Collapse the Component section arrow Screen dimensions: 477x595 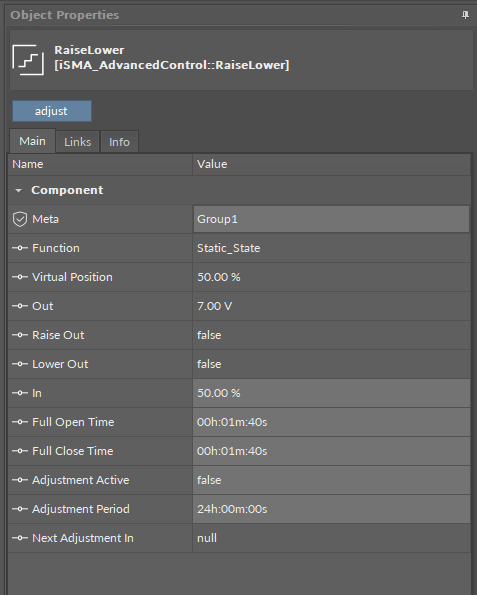[18, 190]
